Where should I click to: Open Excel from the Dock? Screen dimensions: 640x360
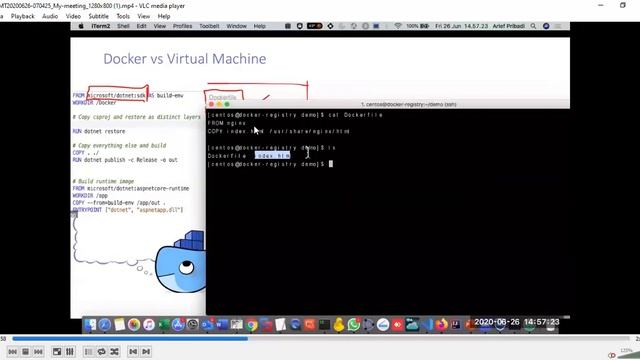pos(164,325)
